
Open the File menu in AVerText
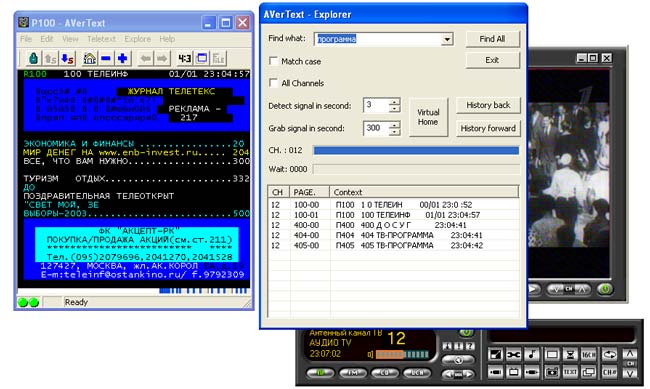point(26,39)
